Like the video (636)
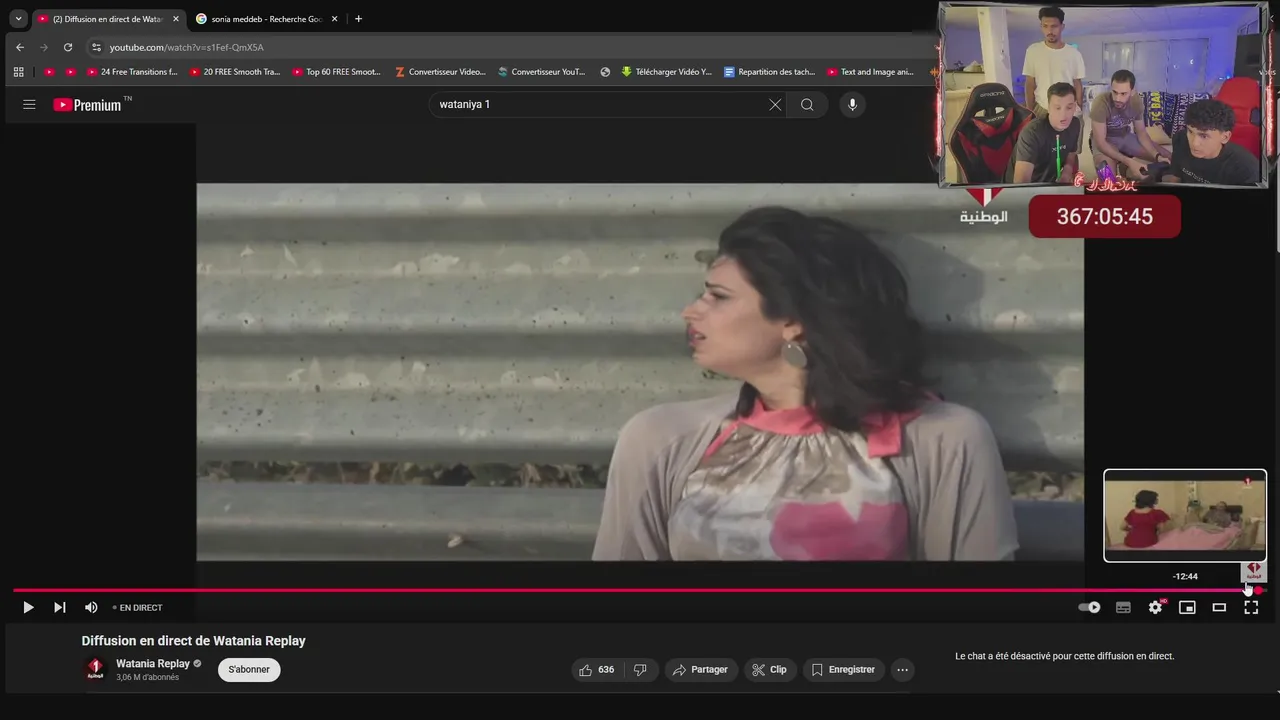 [x=597, y=670]
